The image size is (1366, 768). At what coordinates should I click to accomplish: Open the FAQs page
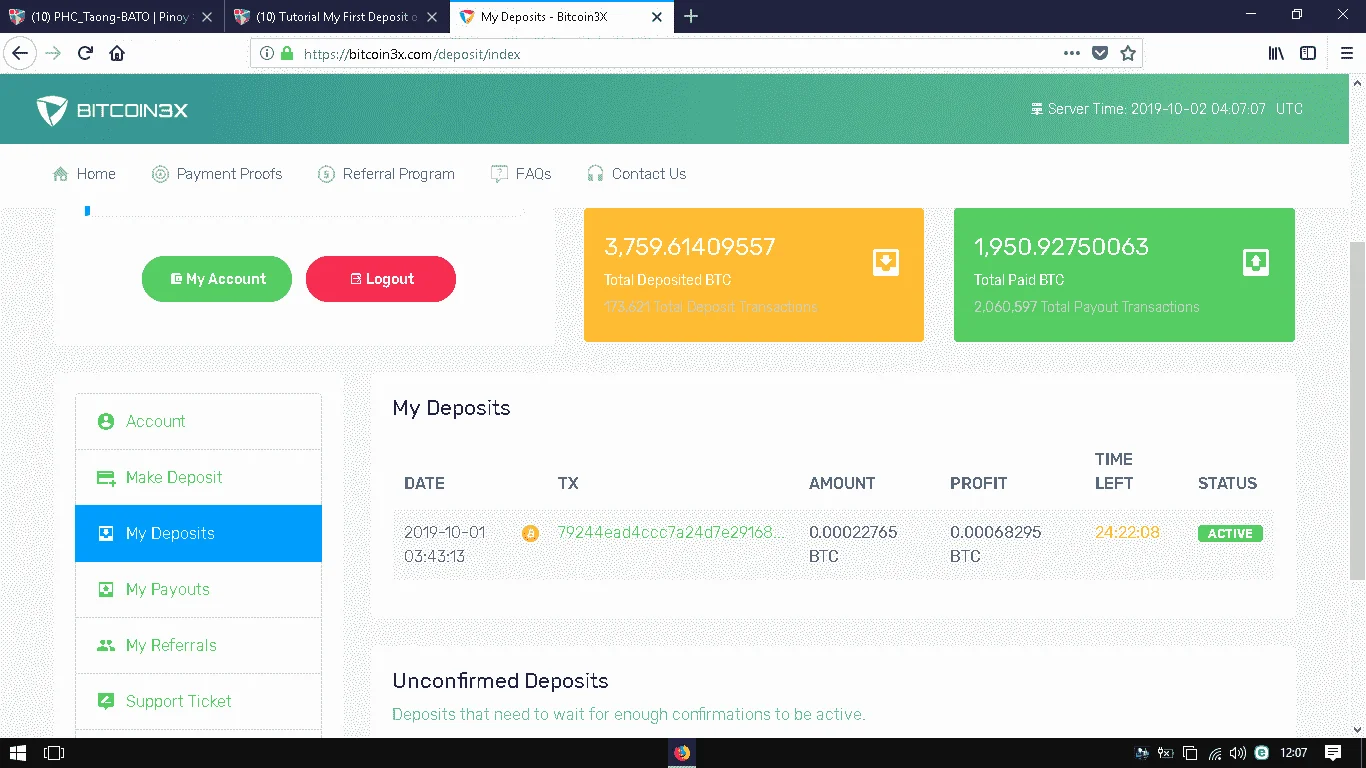coord(521,174)
